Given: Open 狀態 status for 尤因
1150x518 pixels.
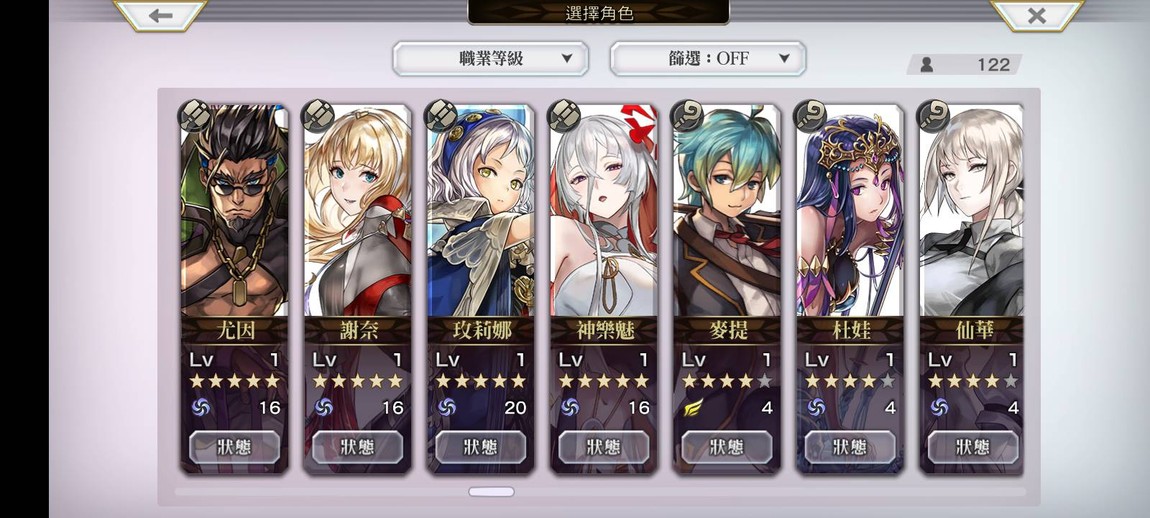Looking at the screenshot, I should 234,447.
